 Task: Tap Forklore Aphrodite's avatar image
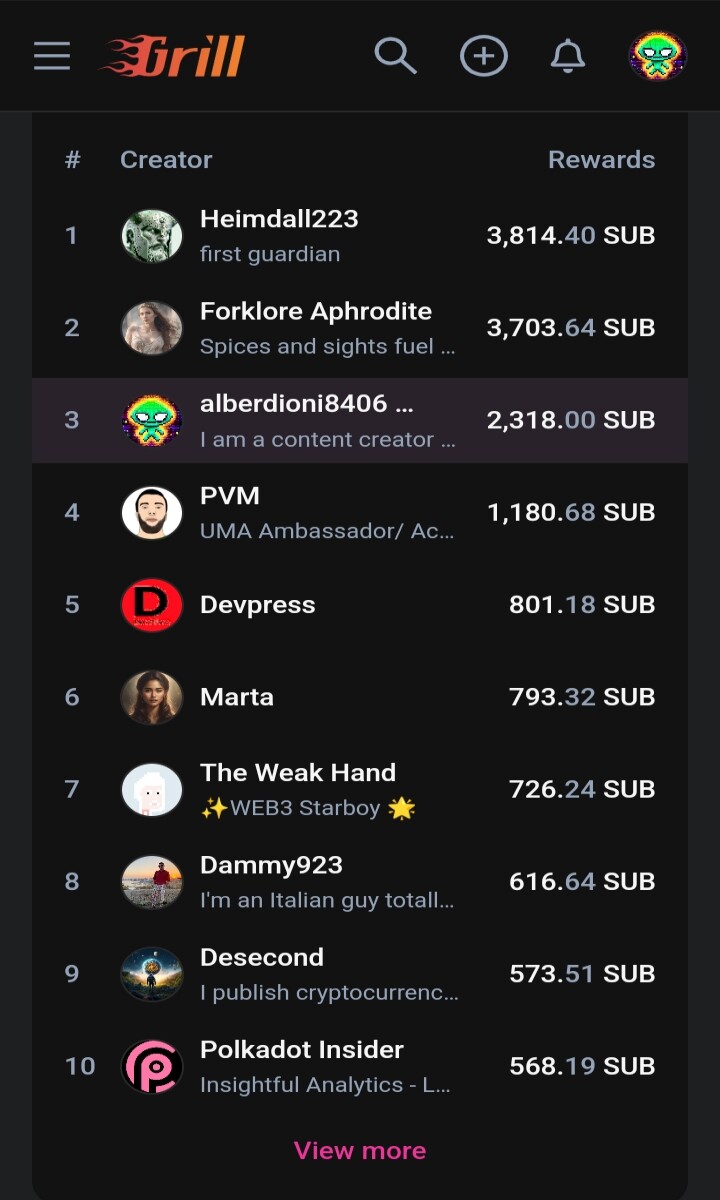click(x=152, y=328)
